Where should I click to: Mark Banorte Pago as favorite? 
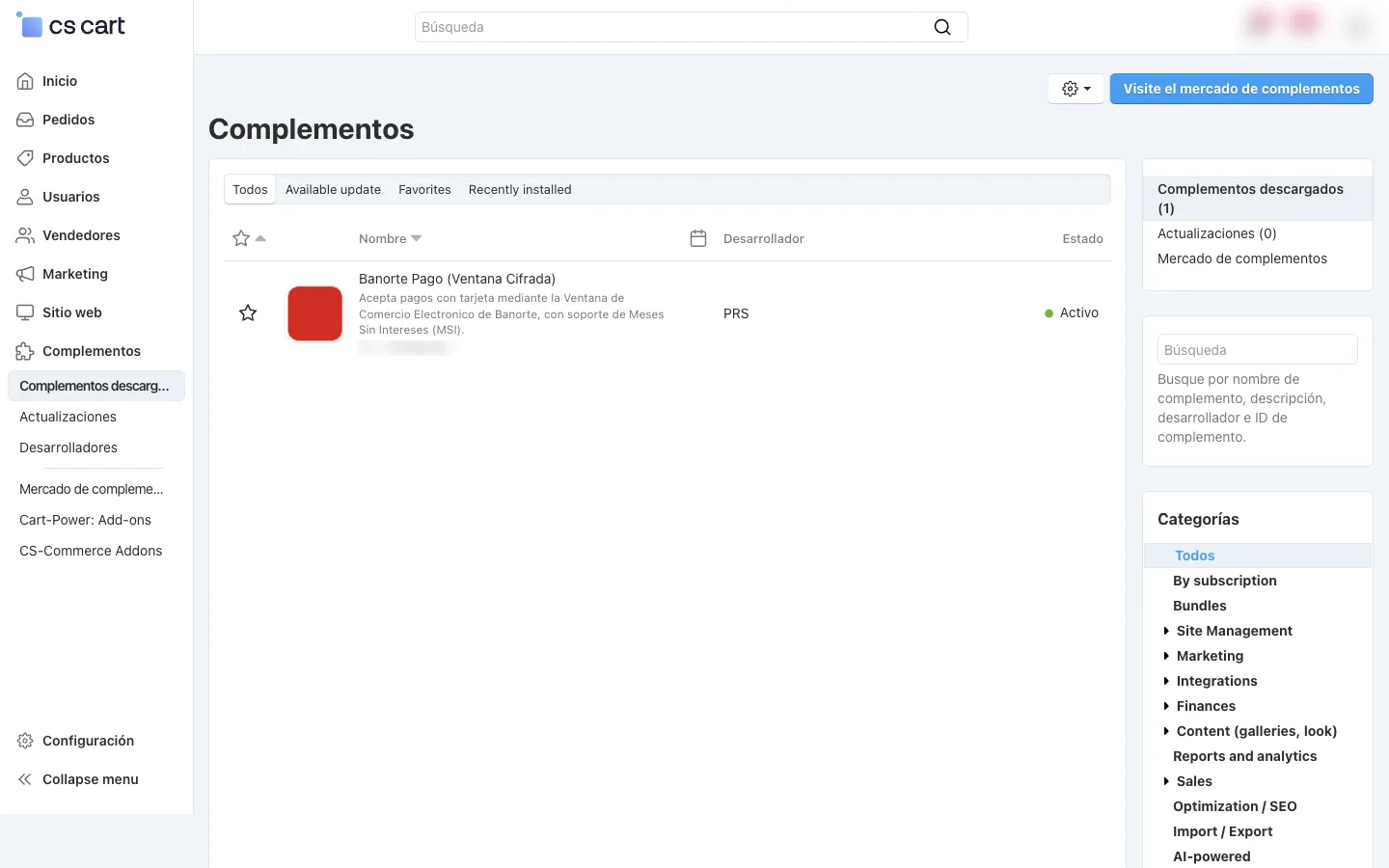(248, 312)
